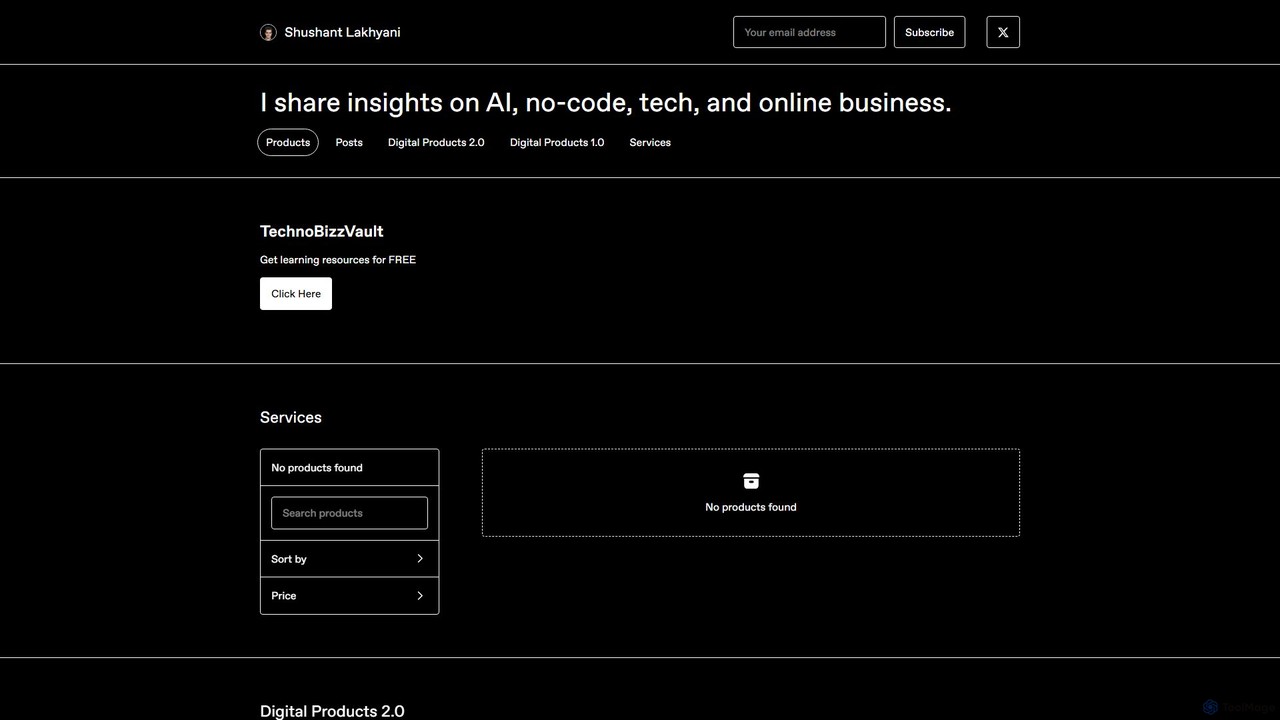Click Shushant Lakhyani's avatar picture
Viewport: 1280px width, 720px height.
[268, 32]
